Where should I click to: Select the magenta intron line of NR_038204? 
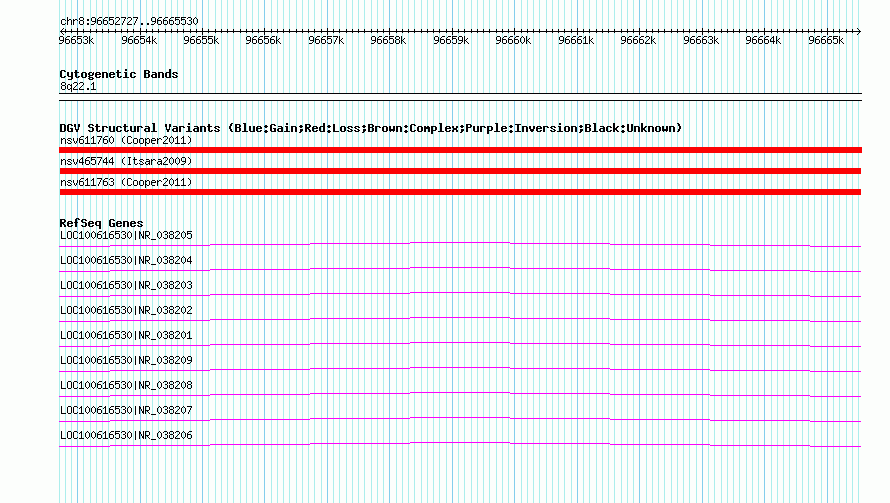460,267
